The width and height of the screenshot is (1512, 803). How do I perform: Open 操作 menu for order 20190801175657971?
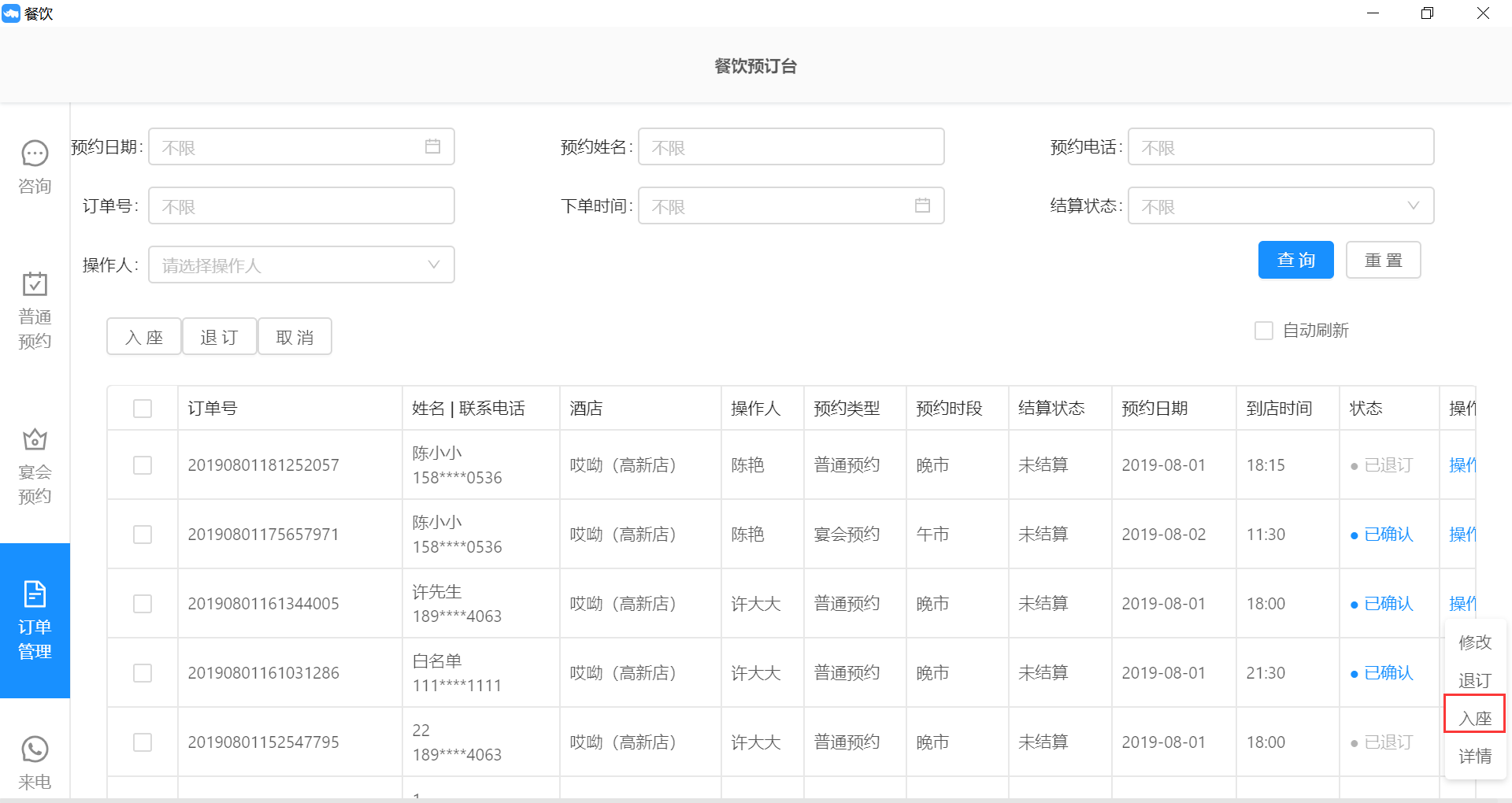coord(1462,535)
